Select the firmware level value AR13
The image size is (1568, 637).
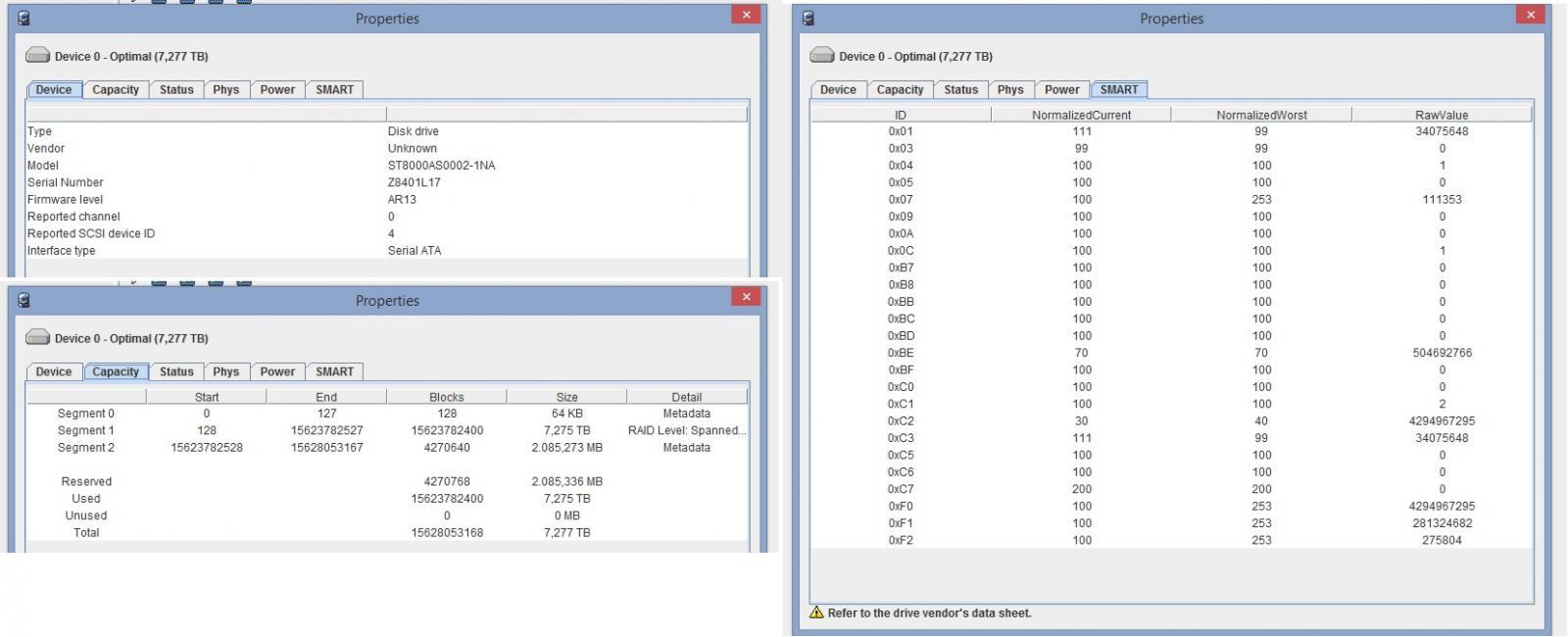[x=402, y=200]
